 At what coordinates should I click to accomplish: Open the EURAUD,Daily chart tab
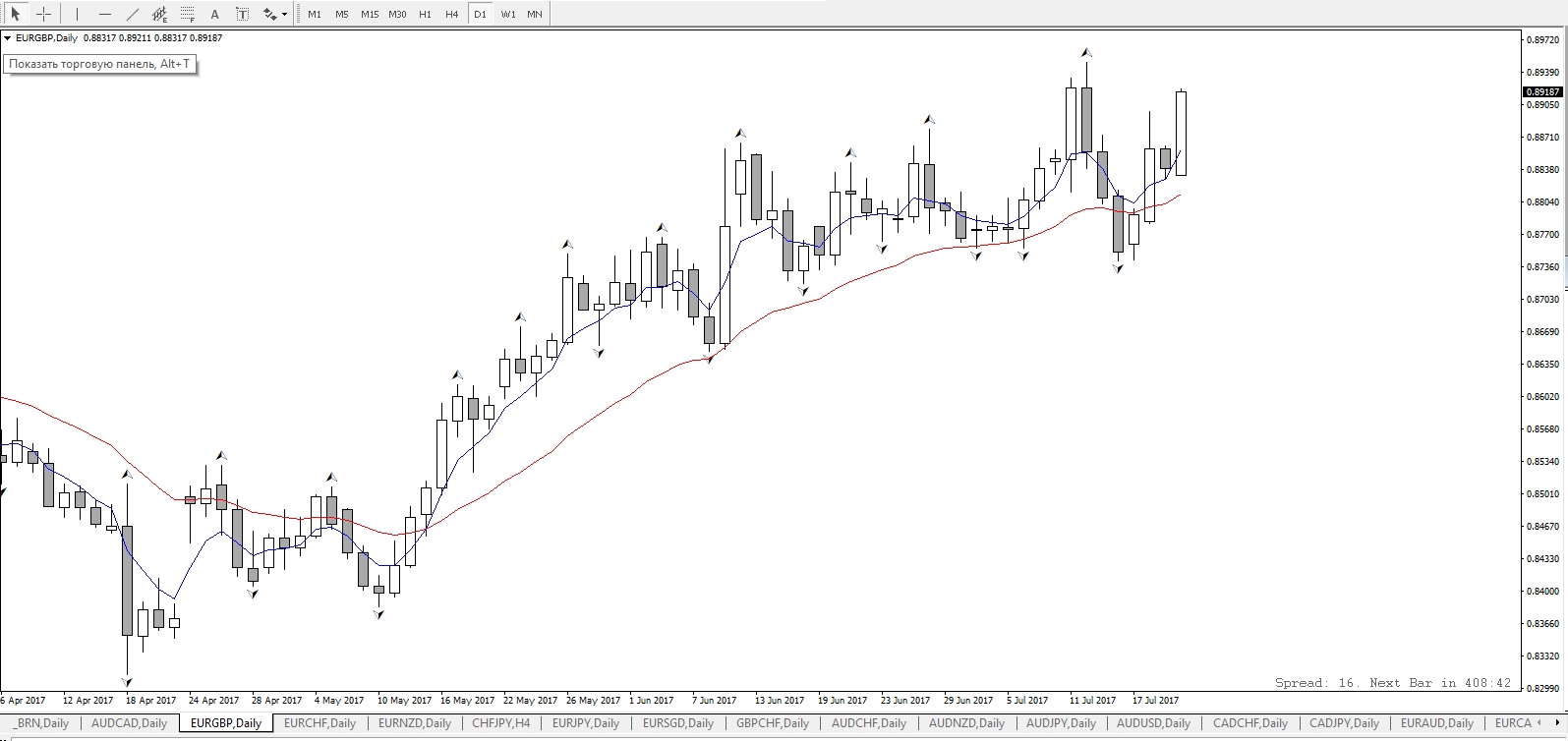(1437, 723)
